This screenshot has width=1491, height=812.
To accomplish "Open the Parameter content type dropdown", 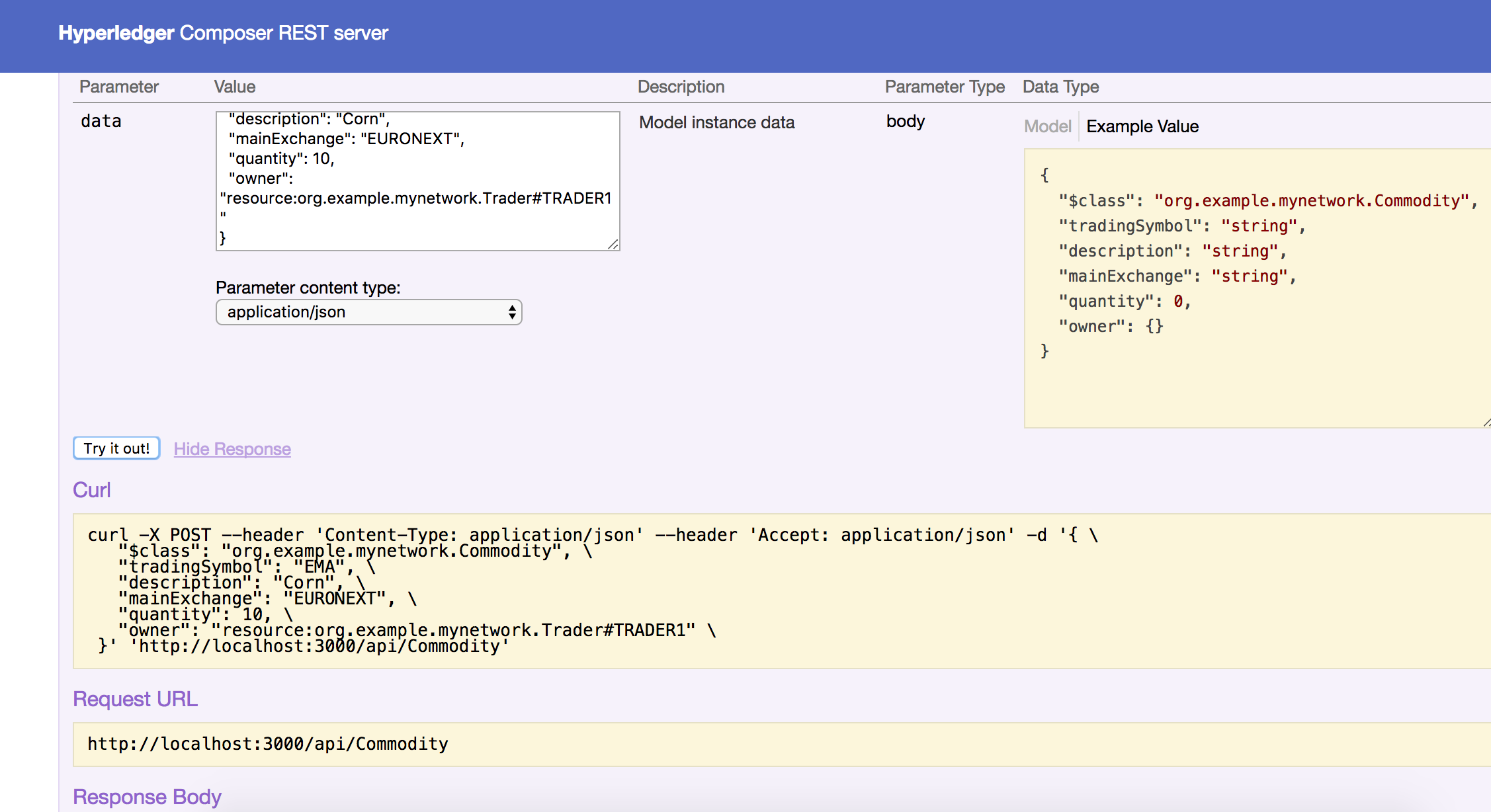I will click(x=369, y=312).
